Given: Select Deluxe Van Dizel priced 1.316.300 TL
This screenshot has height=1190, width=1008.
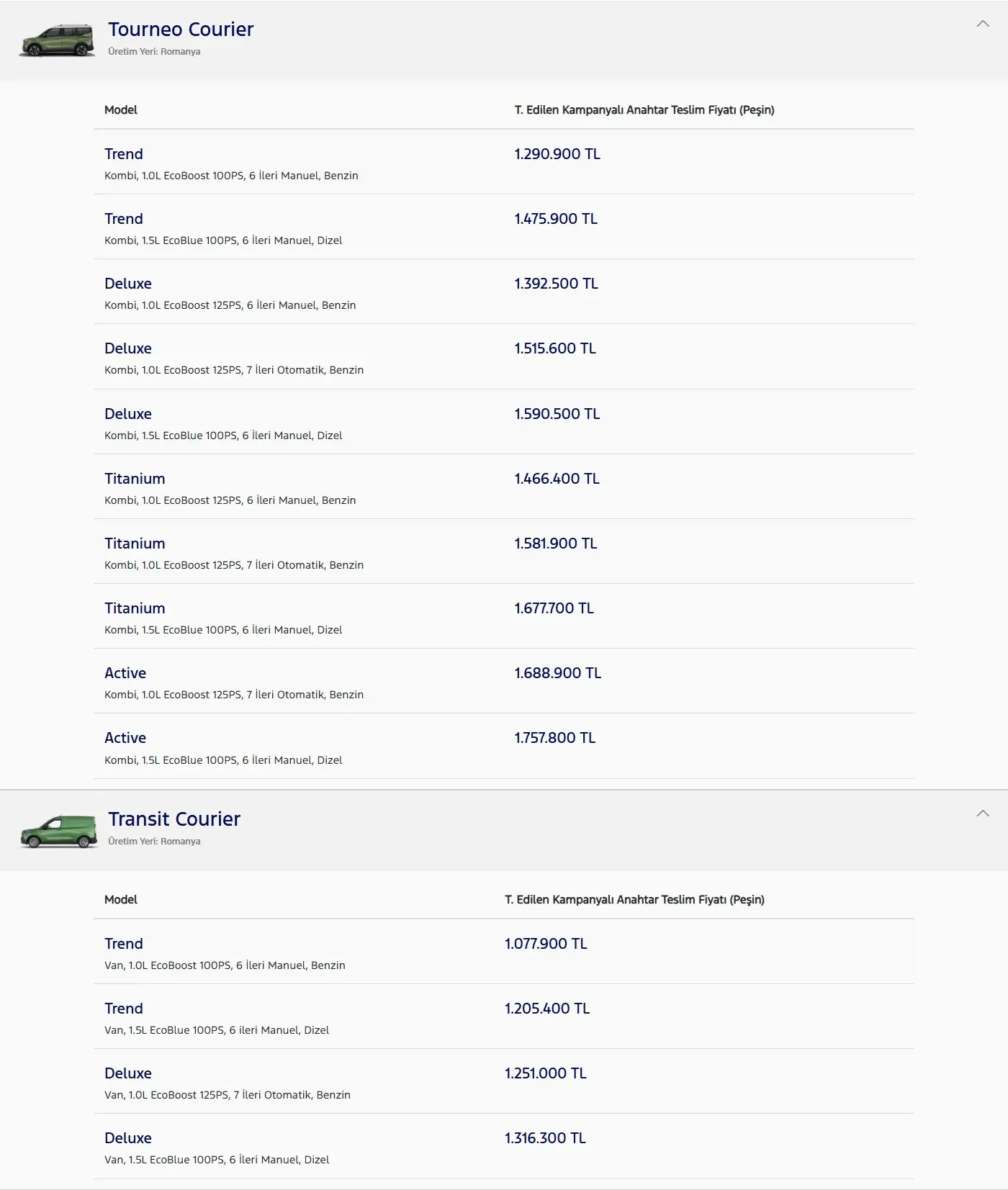Looking at the screenshot, I should [504, 1147].
